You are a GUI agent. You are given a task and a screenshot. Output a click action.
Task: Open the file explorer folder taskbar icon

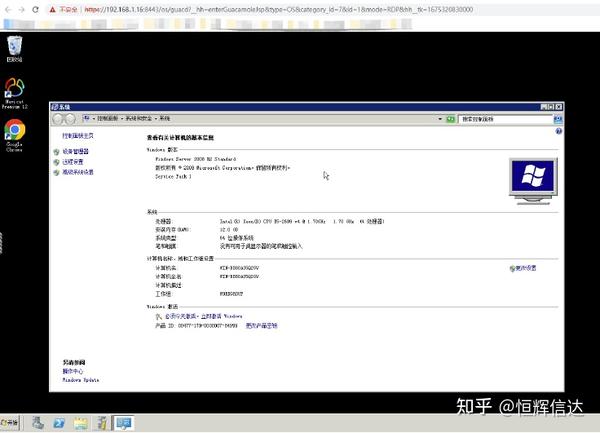click(x=80, y=423)
